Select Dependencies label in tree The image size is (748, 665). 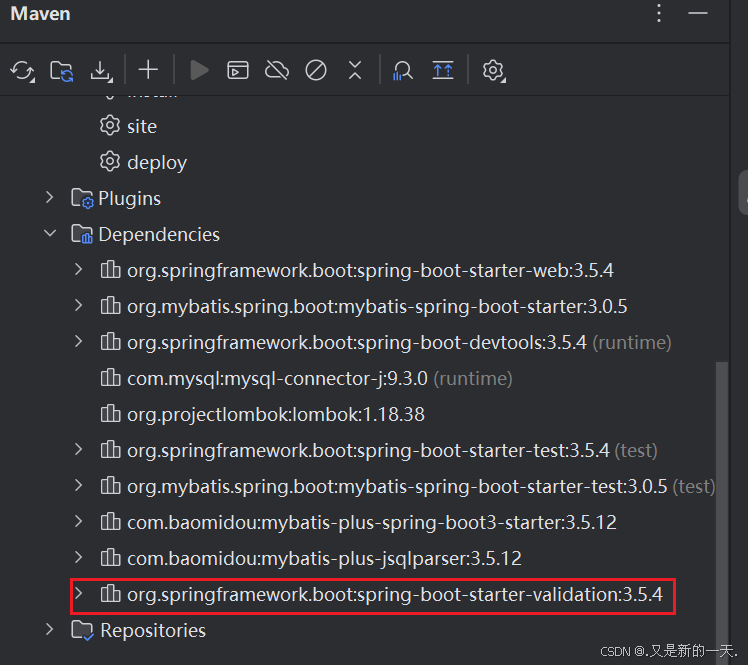click(159, 235)
